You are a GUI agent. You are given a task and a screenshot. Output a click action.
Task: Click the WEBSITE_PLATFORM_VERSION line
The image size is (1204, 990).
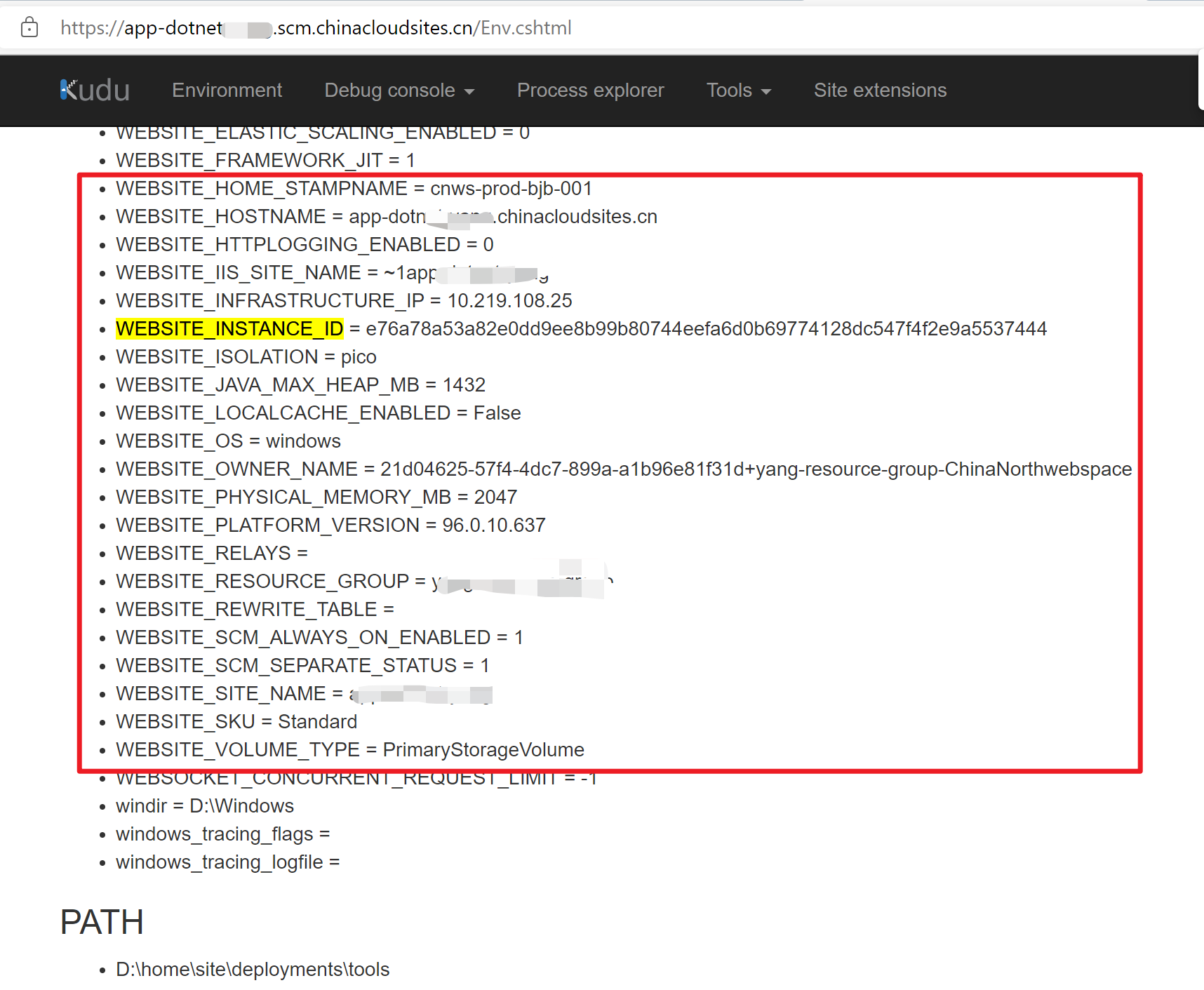click(x=330, y=526)
